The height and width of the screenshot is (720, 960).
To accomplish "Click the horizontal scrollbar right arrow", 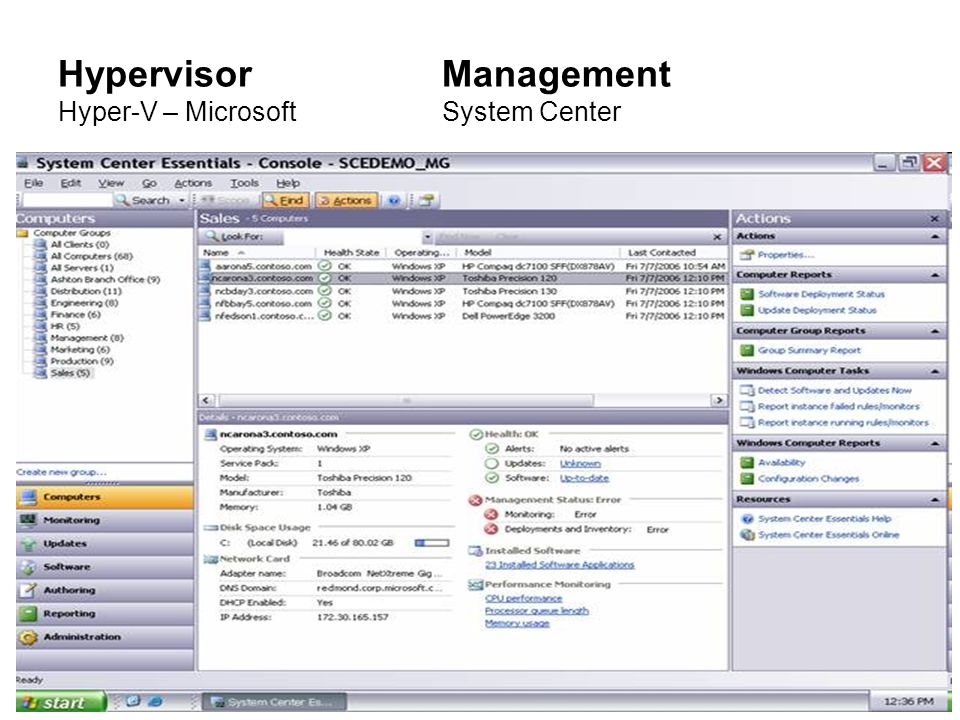I will 719,400.
